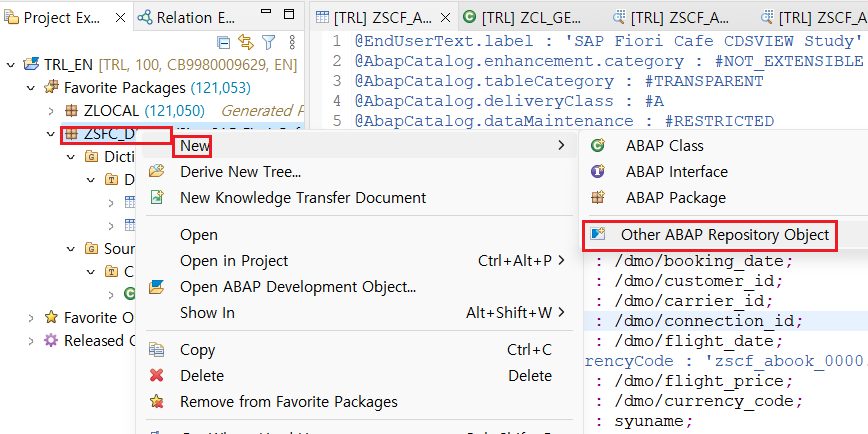The image size is (868, 434).
Task: Select the Project Explorer tab
Action: pyautogui.click(x=54, y=18)
